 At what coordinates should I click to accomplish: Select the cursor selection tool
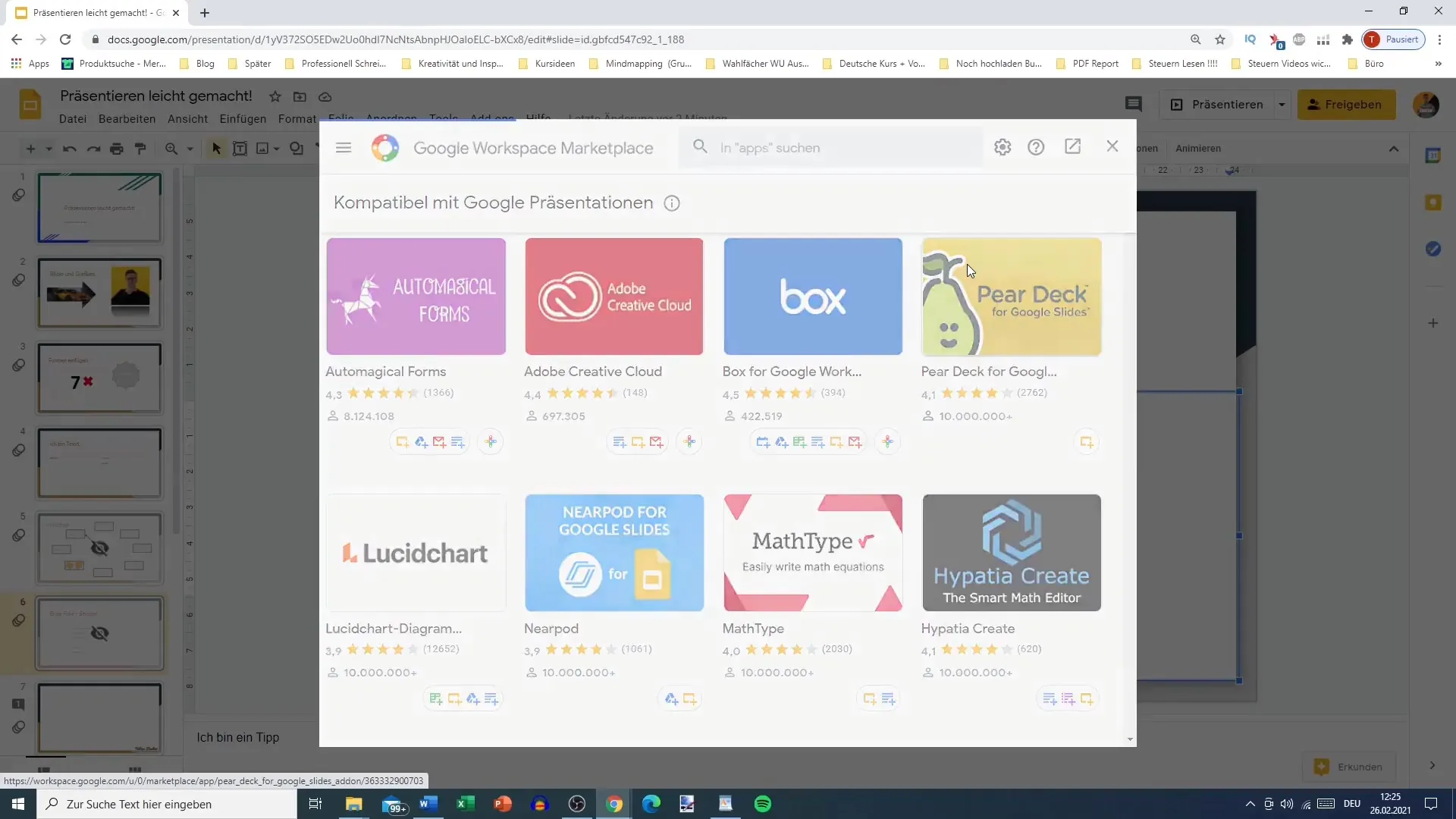216,149
